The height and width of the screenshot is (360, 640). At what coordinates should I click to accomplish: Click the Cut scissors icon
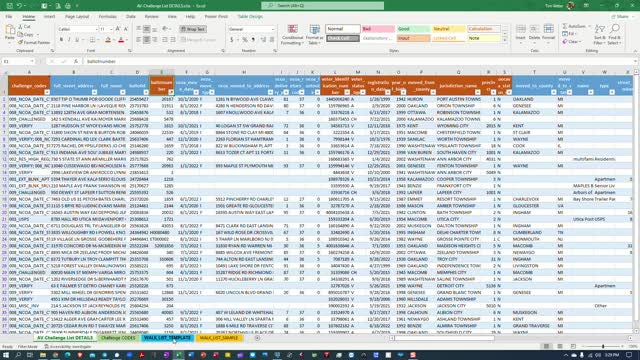20,27
